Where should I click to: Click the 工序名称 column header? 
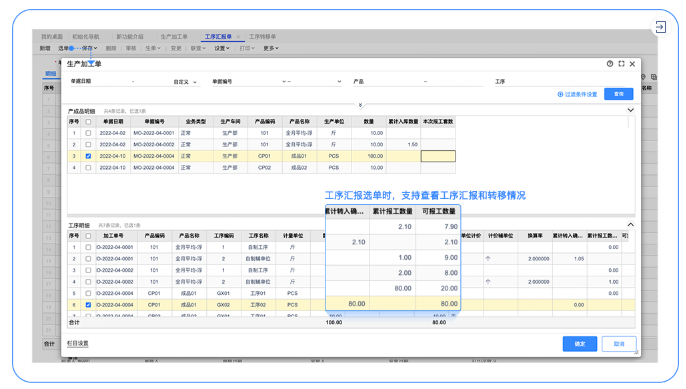pos(259,236)
